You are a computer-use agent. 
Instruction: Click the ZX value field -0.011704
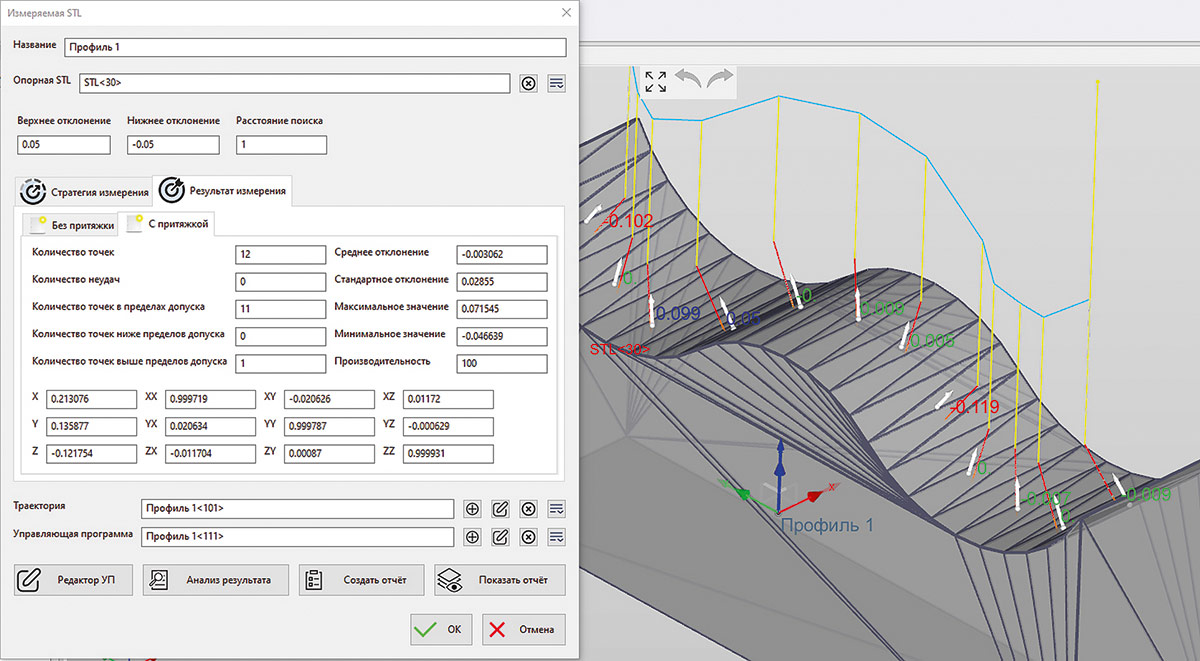tap(210, 453)
